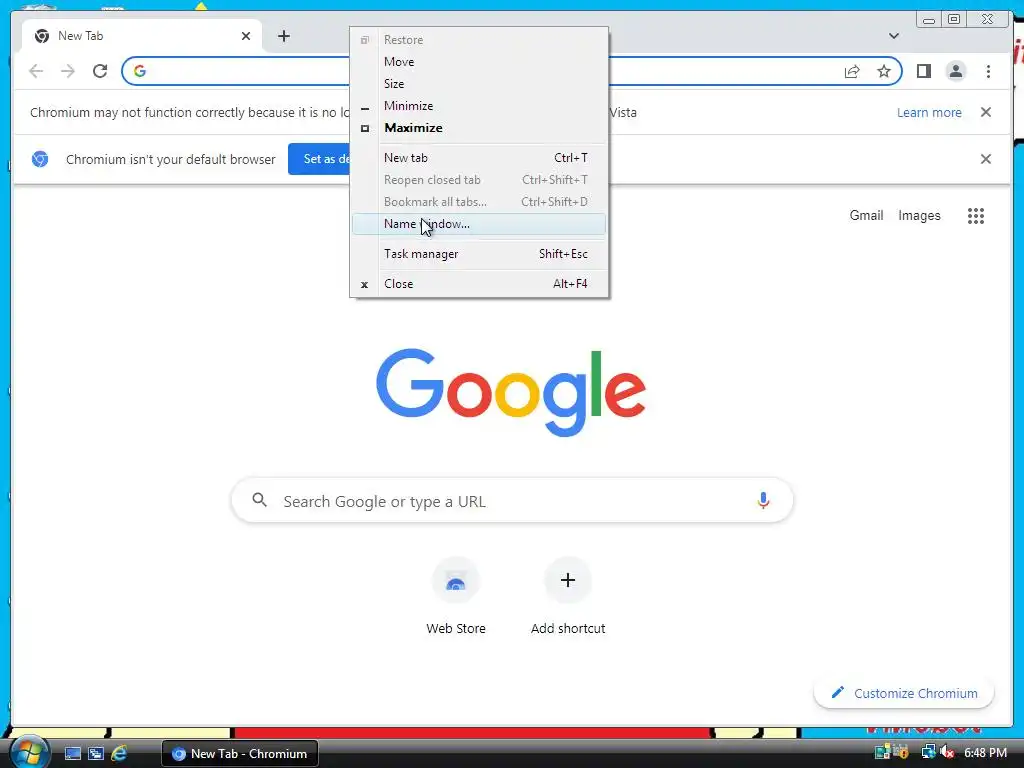Click the 6:48 PM taskbar clock
This screenshot has height=768, width=1024.
pos(985,753)
